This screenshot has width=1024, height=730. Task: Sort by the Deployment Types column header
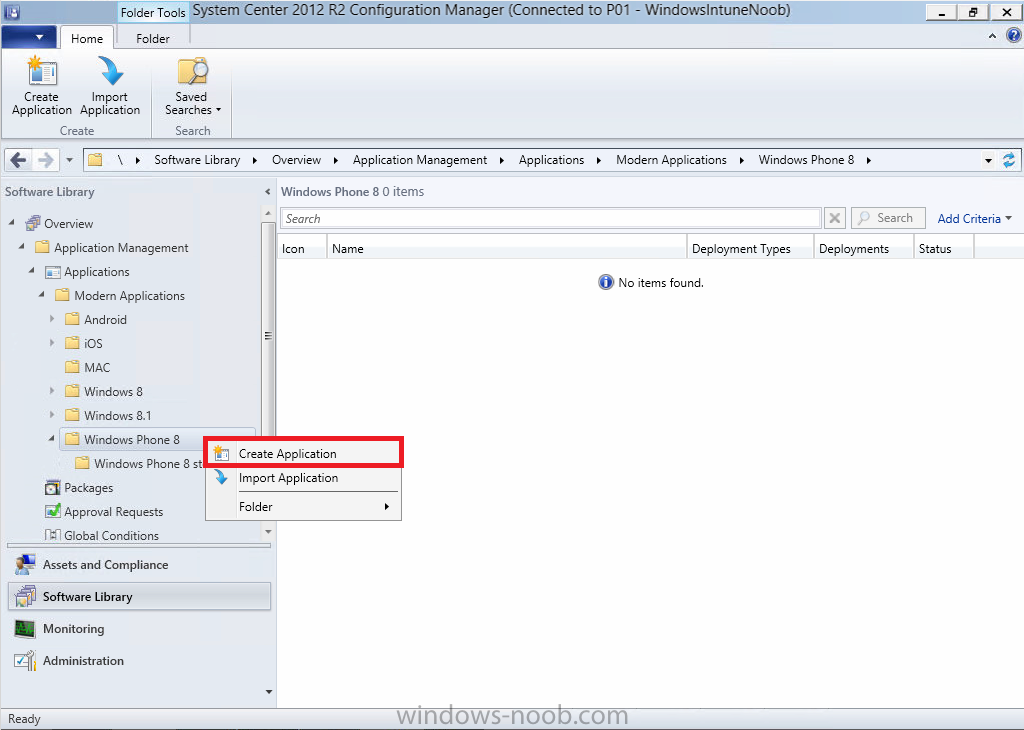(x=750, y=248)
